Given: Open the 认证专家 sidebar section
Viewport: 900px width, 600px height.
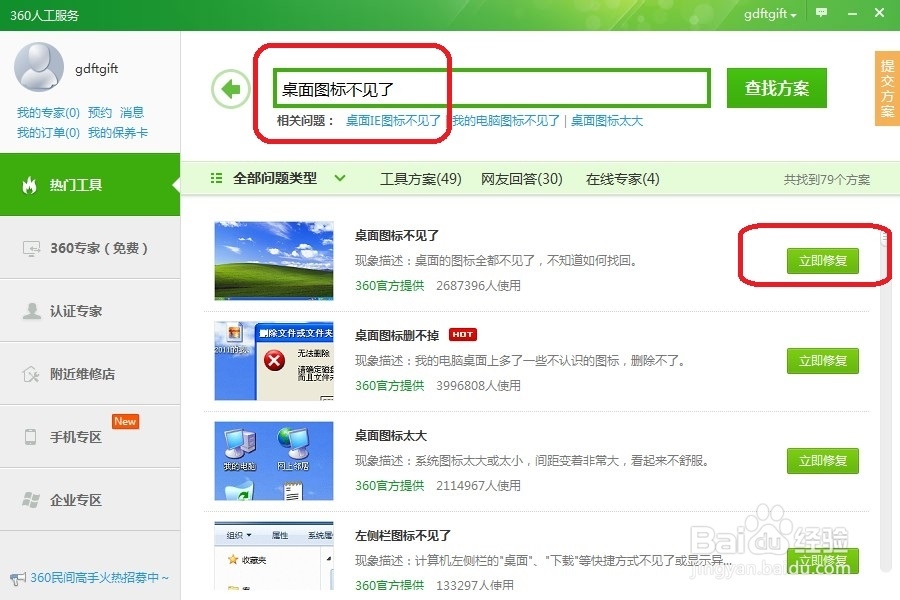Looking at the screenshot, I should point(90,311).
